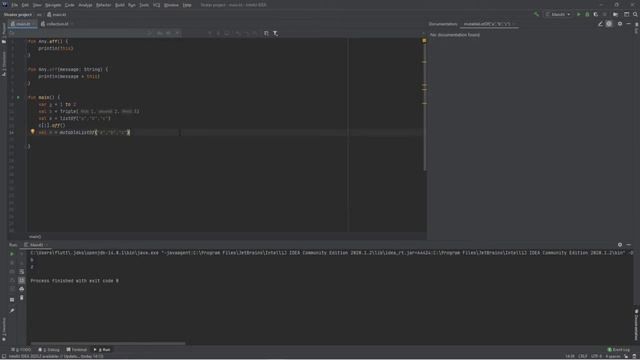Click restore layout icon in Run panel
The image size is (640, 360).
tap(12, 300)
